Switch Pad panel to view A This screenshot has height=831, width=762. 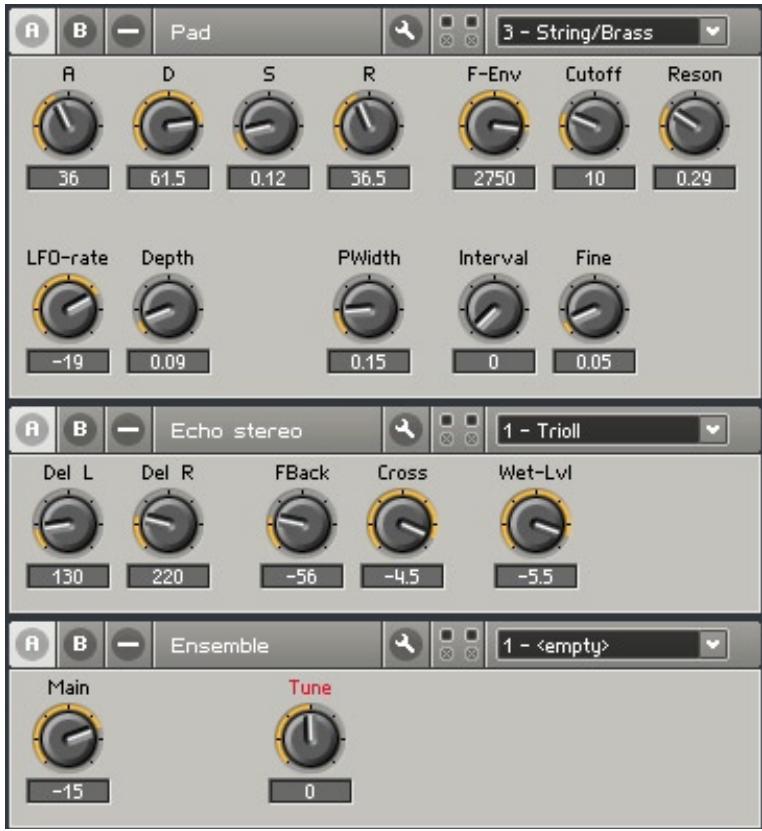coord(32,31)
